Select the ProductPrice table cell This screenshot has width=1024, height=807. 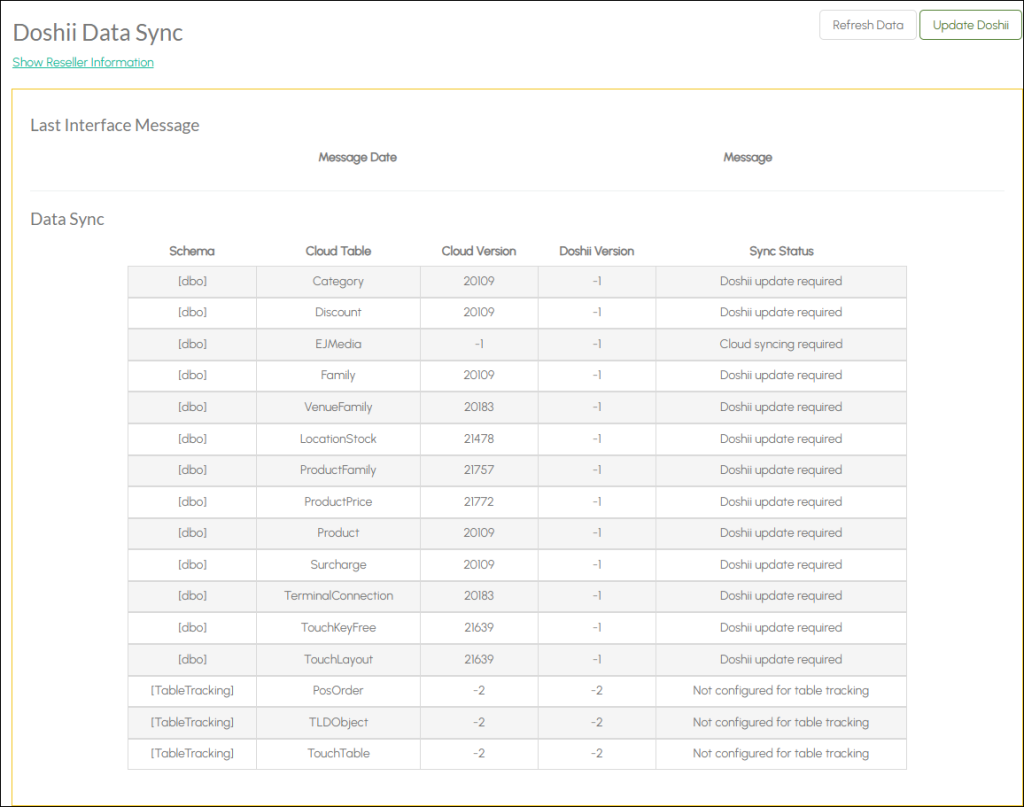(338, 502)
